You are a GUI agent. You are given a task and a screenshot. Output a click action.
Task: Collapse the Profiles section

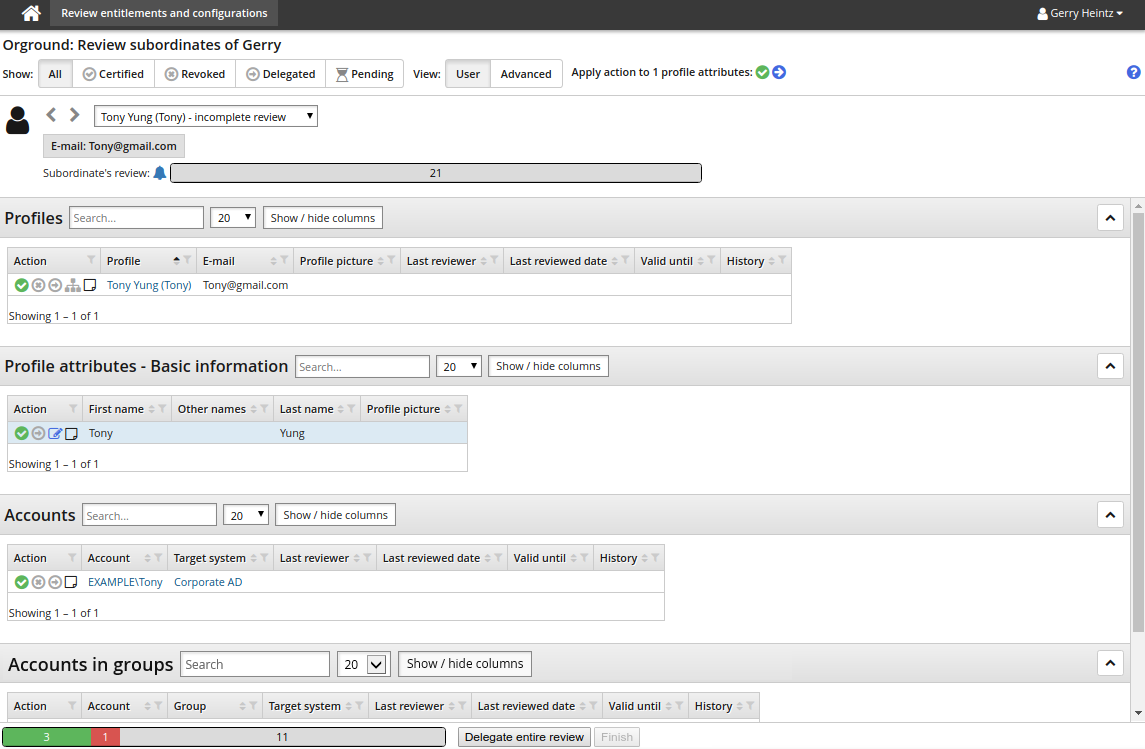click(x=1110, y=218)
